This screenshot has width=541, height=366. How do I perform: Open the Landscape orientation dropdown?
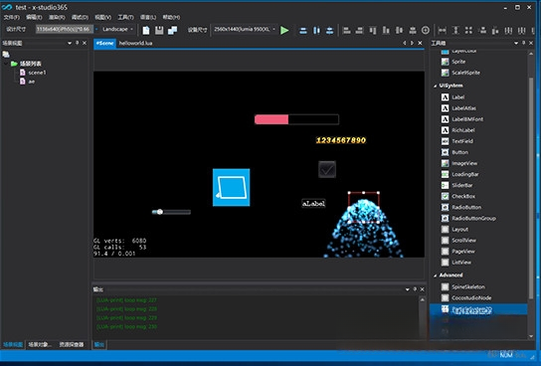(x=118, y=29)
